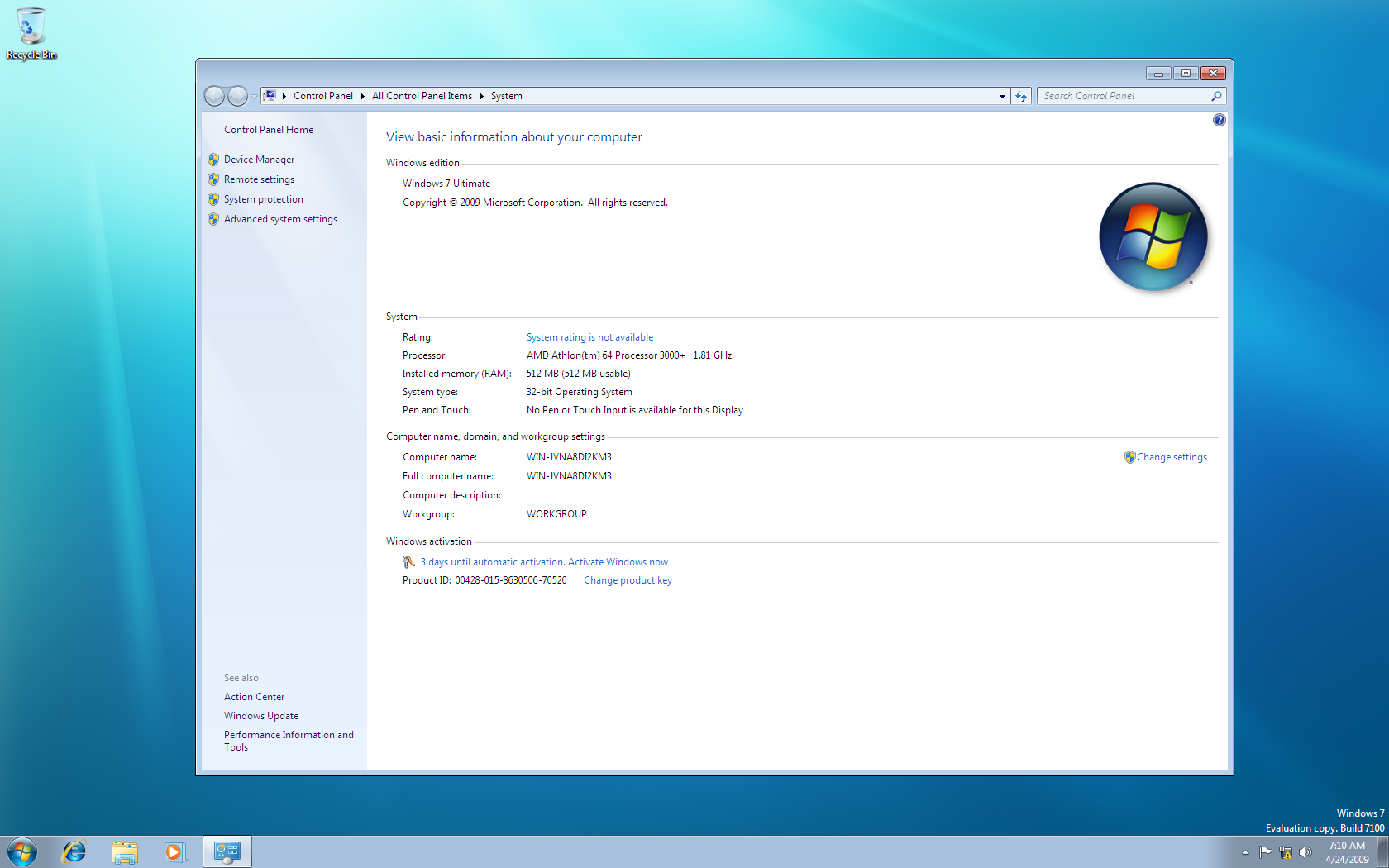Click the search magnifier in the search box
The height and width of the screenshot is (868, 1389).
(1215, 95)
